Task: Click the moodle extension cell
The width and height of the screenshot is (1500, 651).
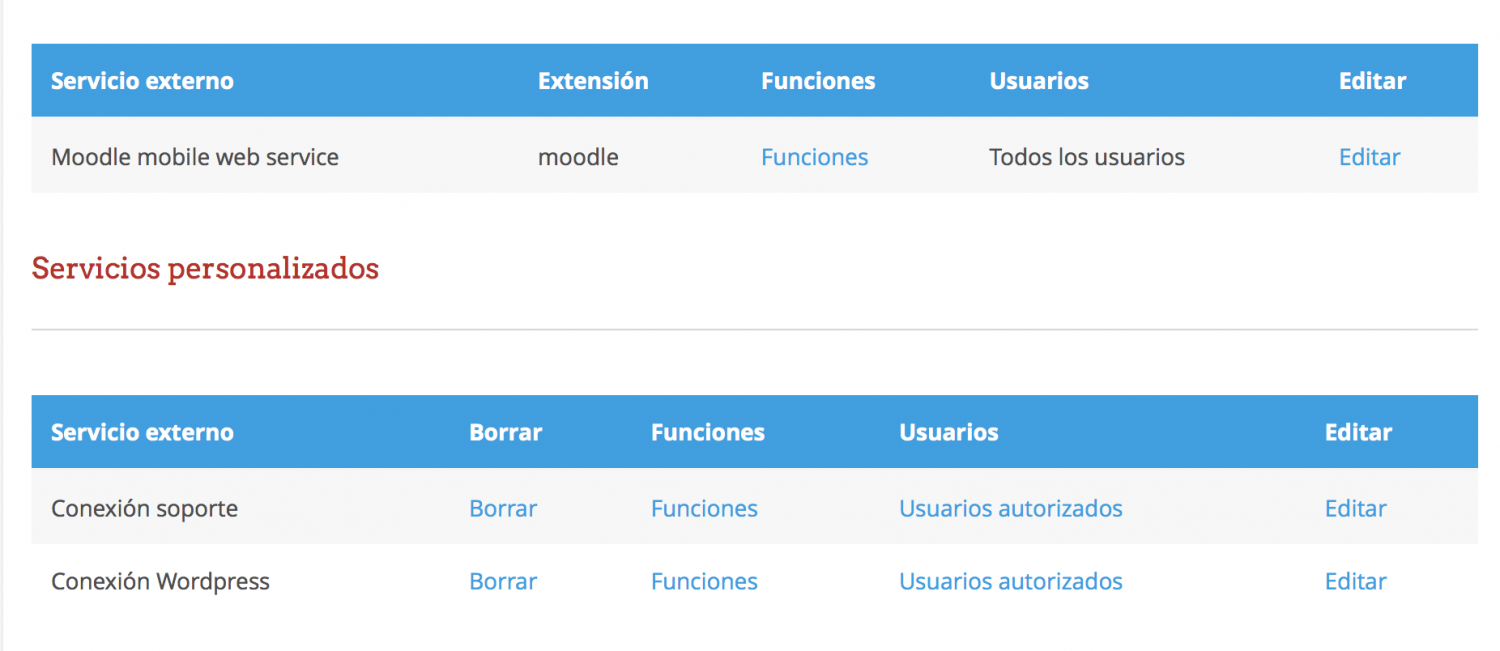Action: point(578,157)
